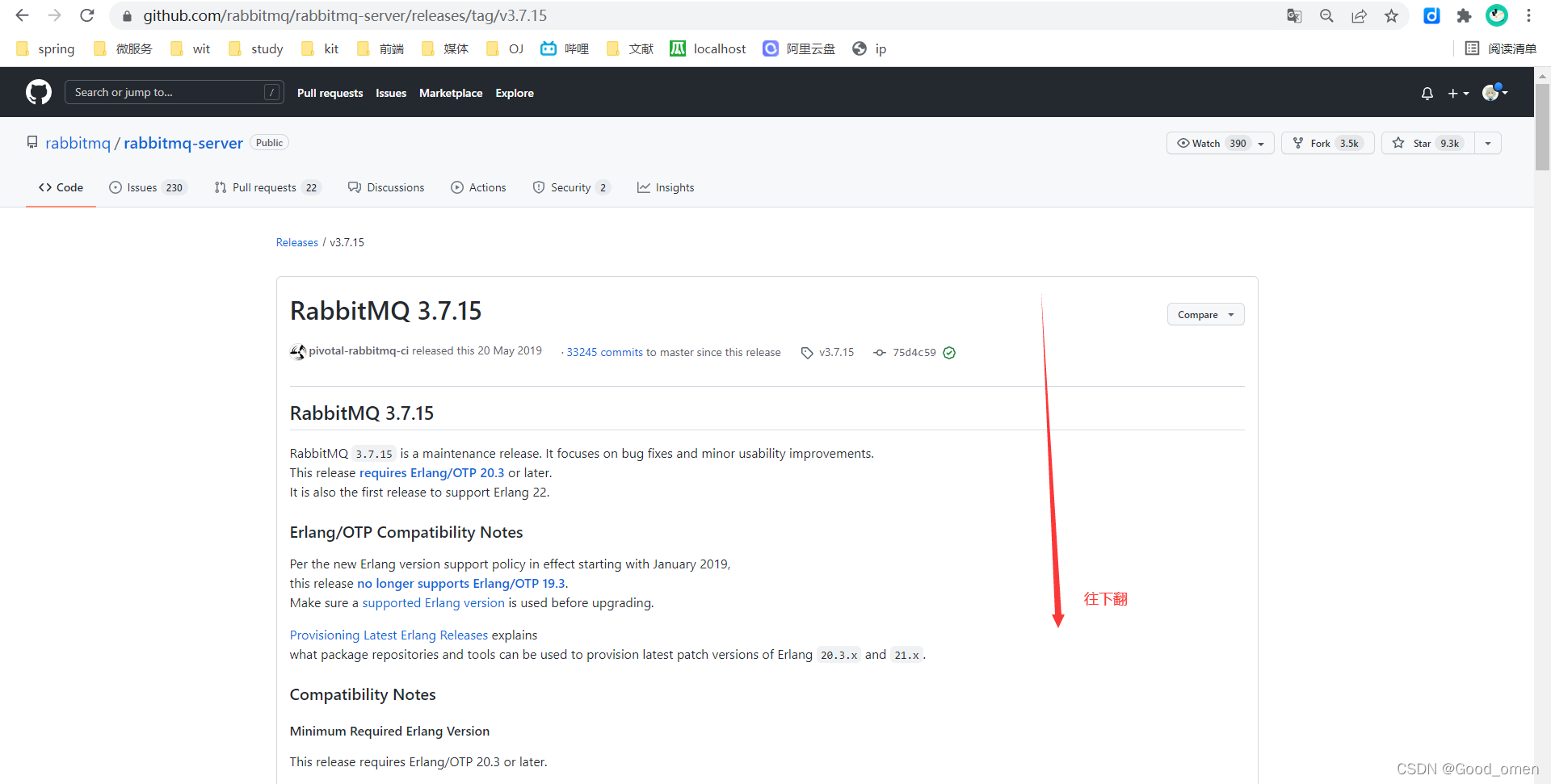Switch to the Discussions tab
The height and width of the screenshot is (784, 1551).
[x=386, y=187]
